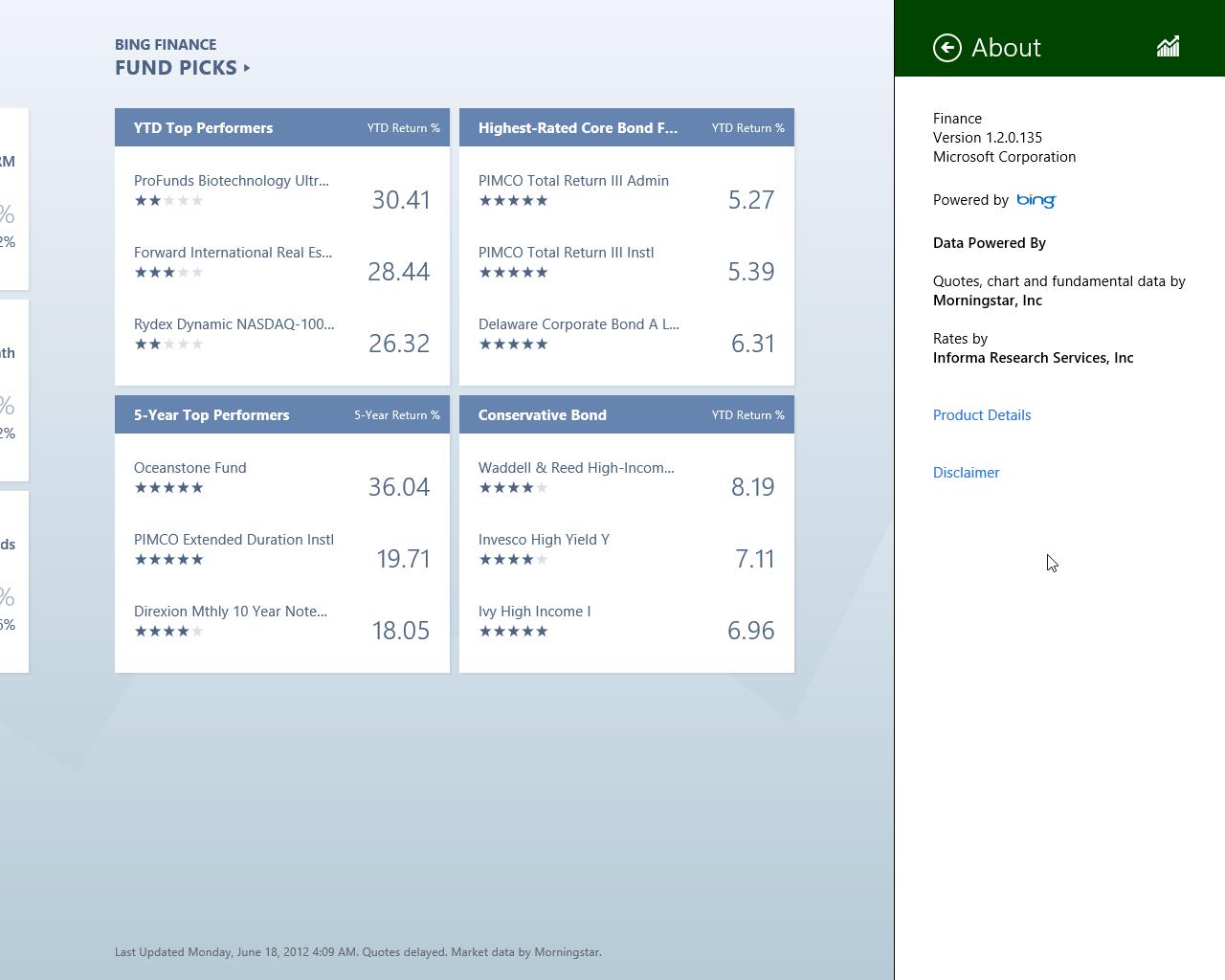Click star rating under ProFunds Biotechnology
This screenshot has height=980, width=1225.
[169, 201]
